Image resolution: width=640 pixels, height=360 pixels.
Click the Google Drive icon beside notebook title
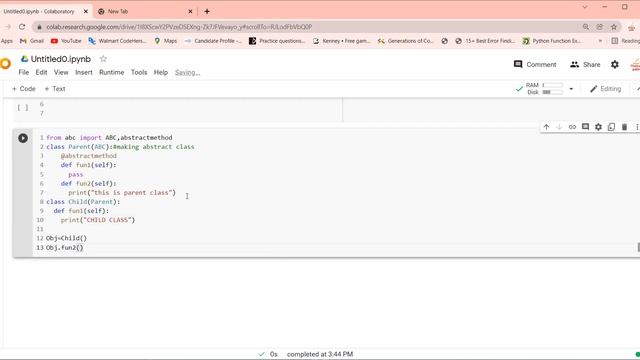tap(24, 59)
